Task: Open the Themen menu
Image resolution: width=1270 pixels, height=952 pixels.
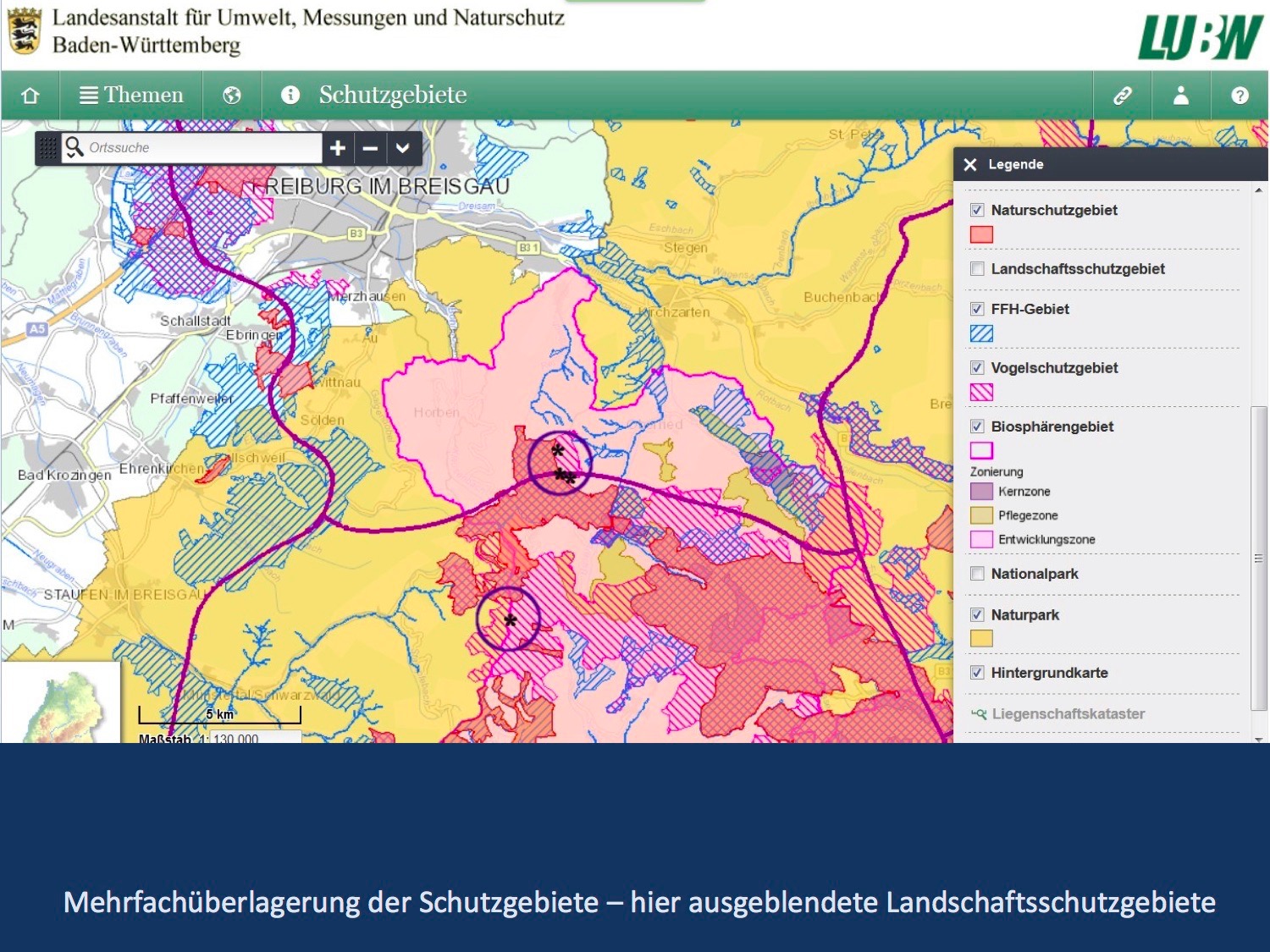Action: (131, 96)
